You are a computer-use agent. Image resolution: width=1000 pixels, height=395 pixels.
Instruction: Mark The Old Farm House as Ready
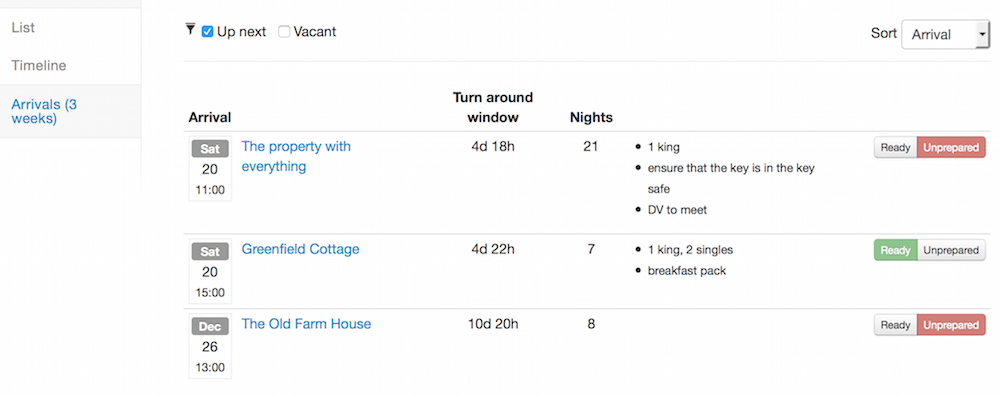coord(895,325)
